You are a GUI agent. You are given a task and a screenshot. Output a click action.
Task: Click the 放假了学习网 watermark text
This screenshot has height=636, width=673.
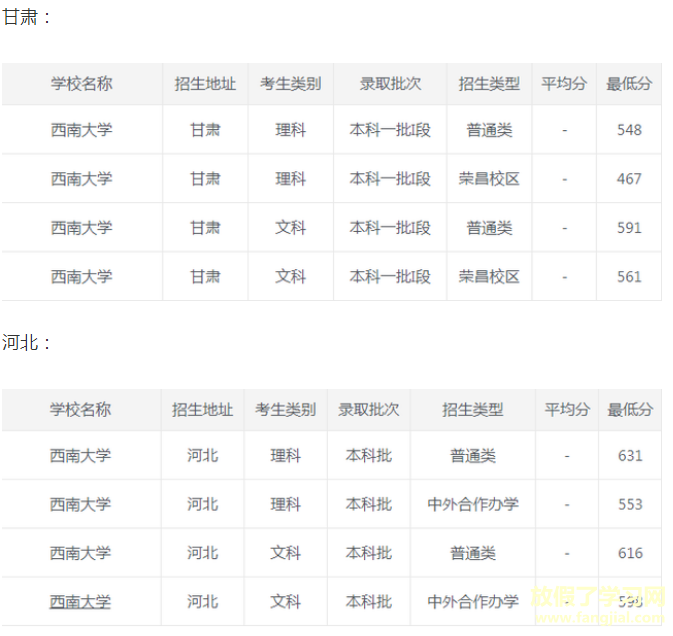coord(597,597)
